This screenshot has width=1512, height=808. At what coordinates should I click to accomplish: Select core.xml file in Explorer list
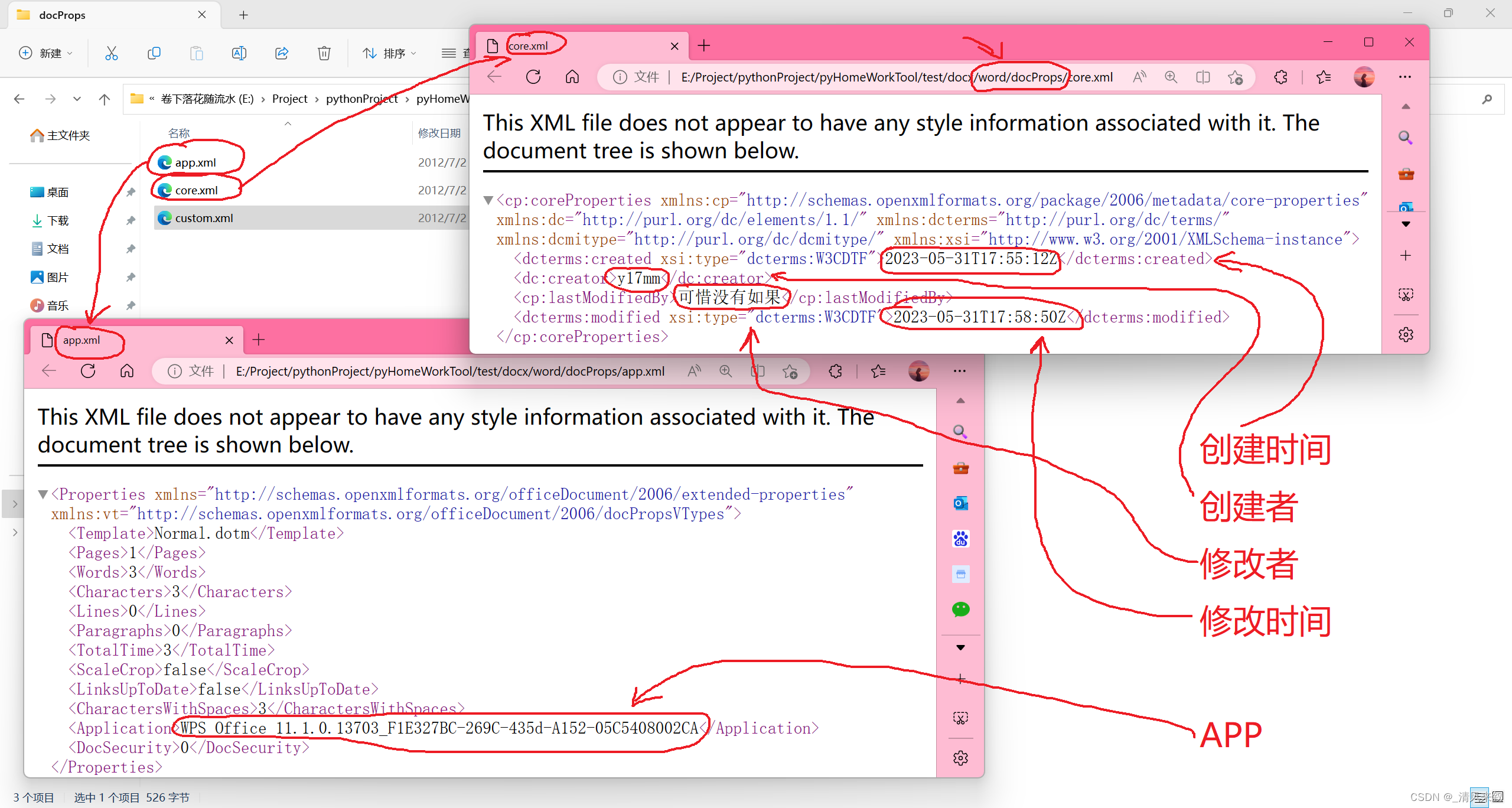(197, 190)
